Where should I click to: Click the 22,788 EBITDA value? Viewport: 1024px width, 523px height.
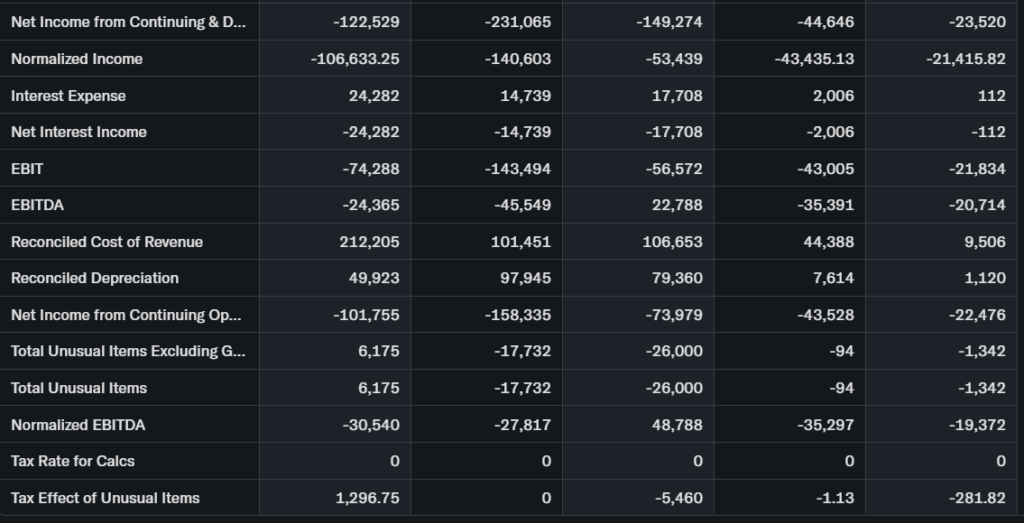tap(677, 205)
